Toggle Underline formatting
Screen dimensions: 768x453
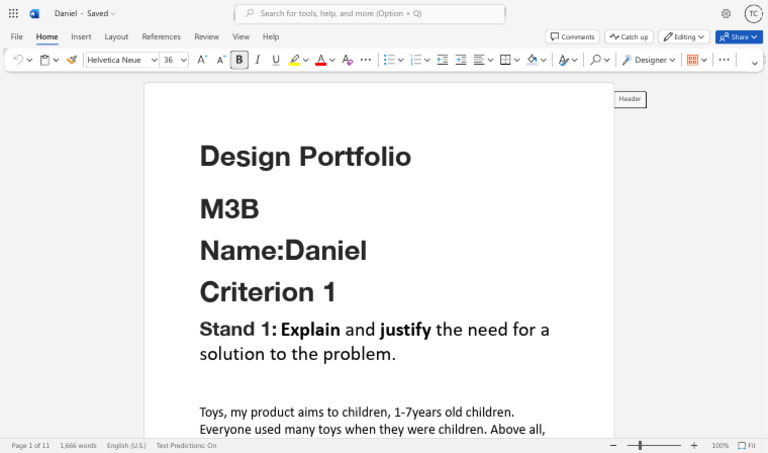point(276,60)
